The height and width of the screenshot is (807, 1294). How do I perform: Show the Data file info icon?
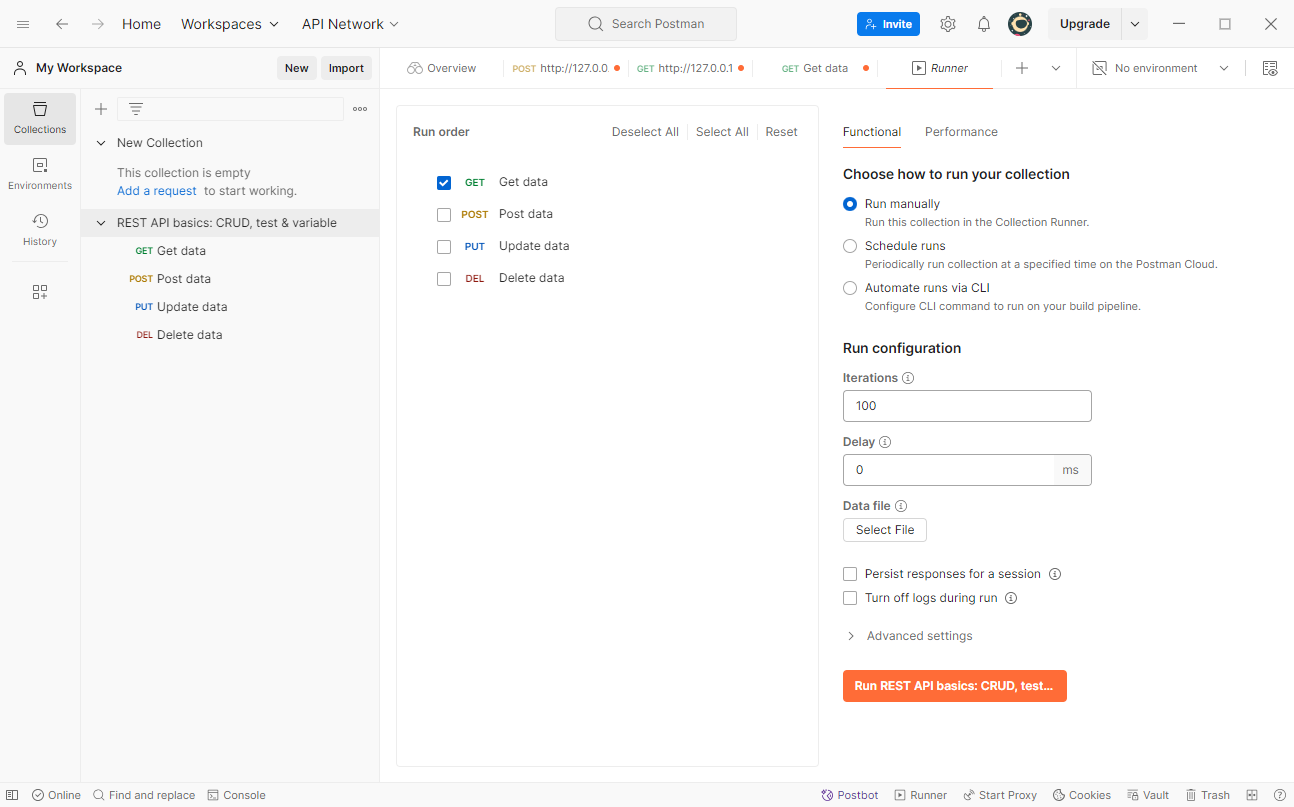[x=901, y=506]
